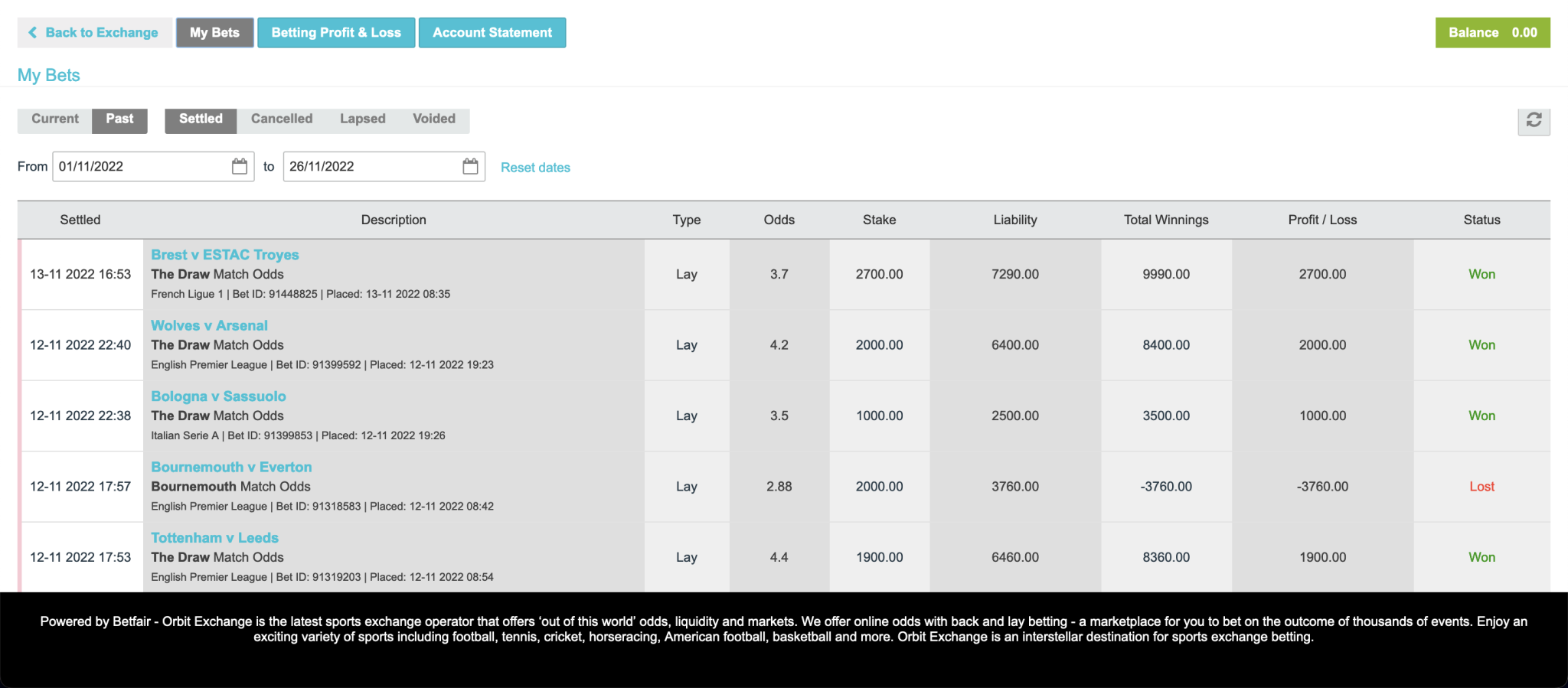Open the To date calendar icon
The image size is (1568, 688).
(x=470, y=166)
